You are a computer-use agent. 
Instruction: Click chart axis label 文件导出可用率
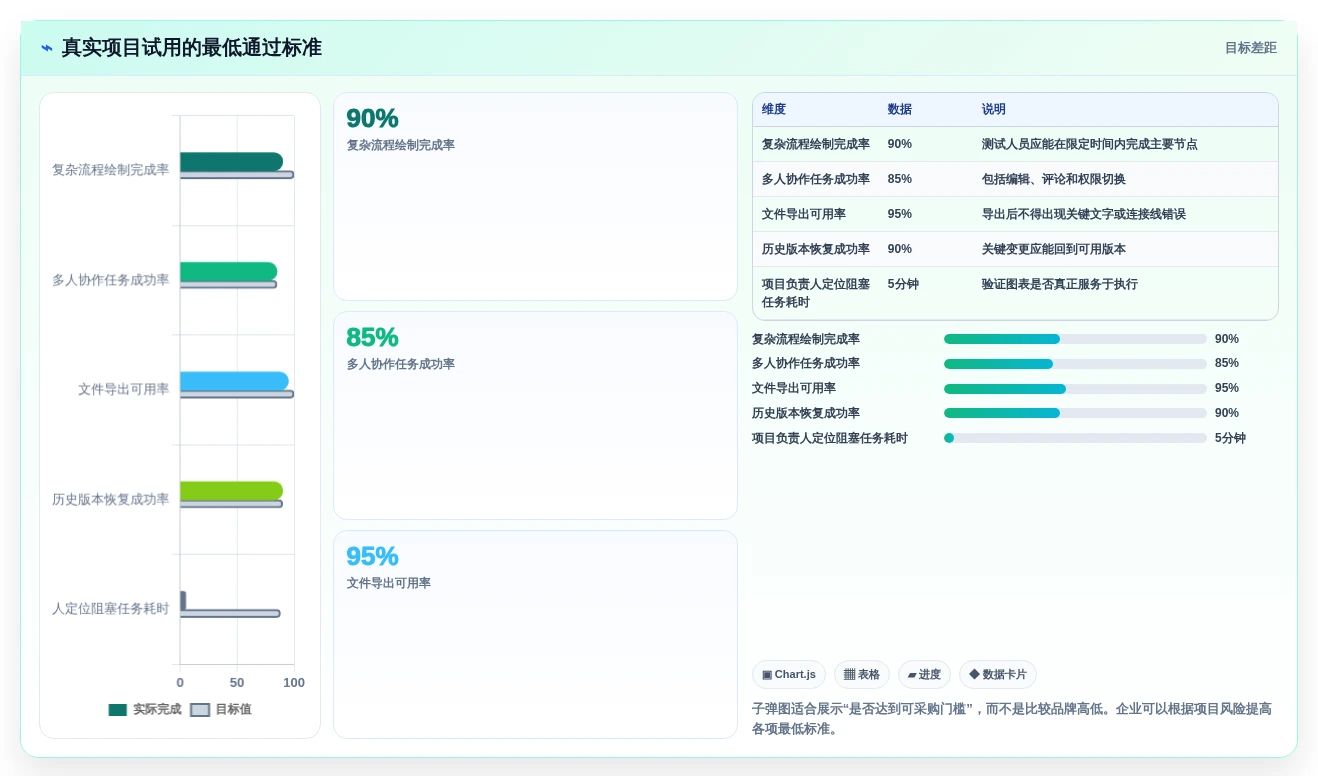point(123,389)
